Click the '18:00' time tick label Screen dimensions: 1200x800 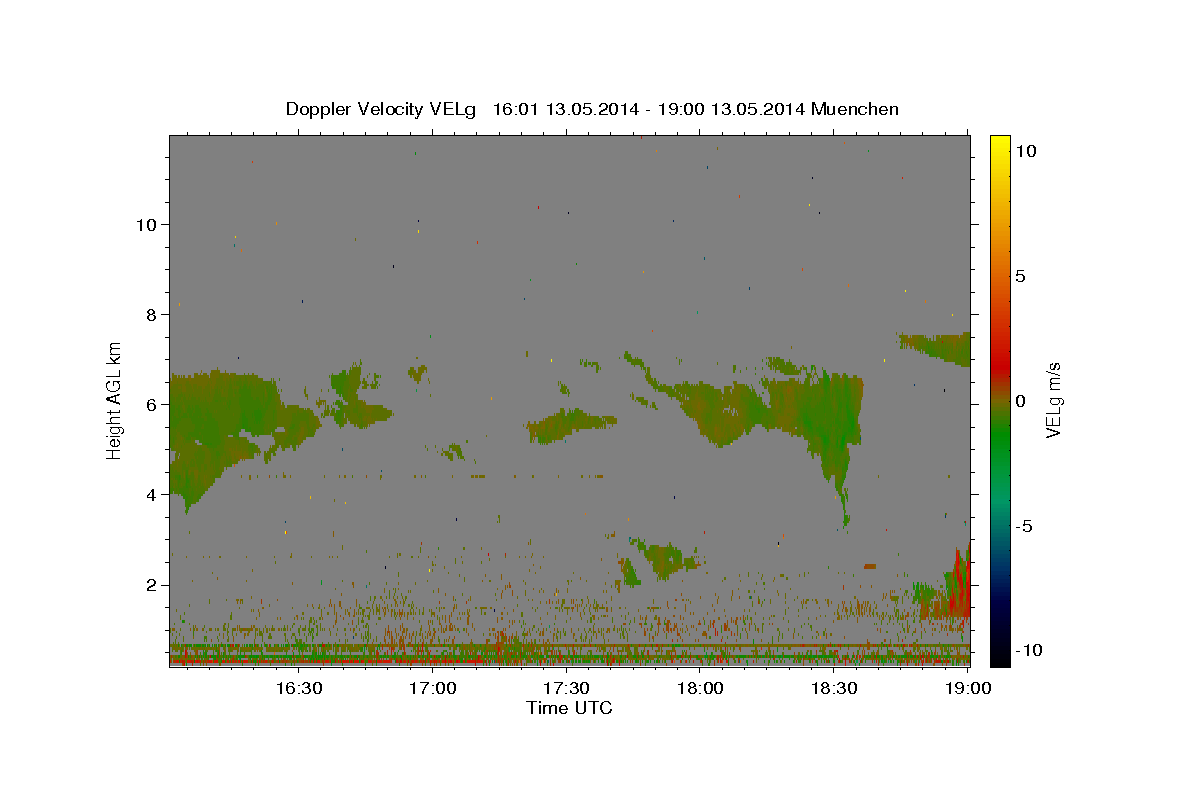[700, 689]
